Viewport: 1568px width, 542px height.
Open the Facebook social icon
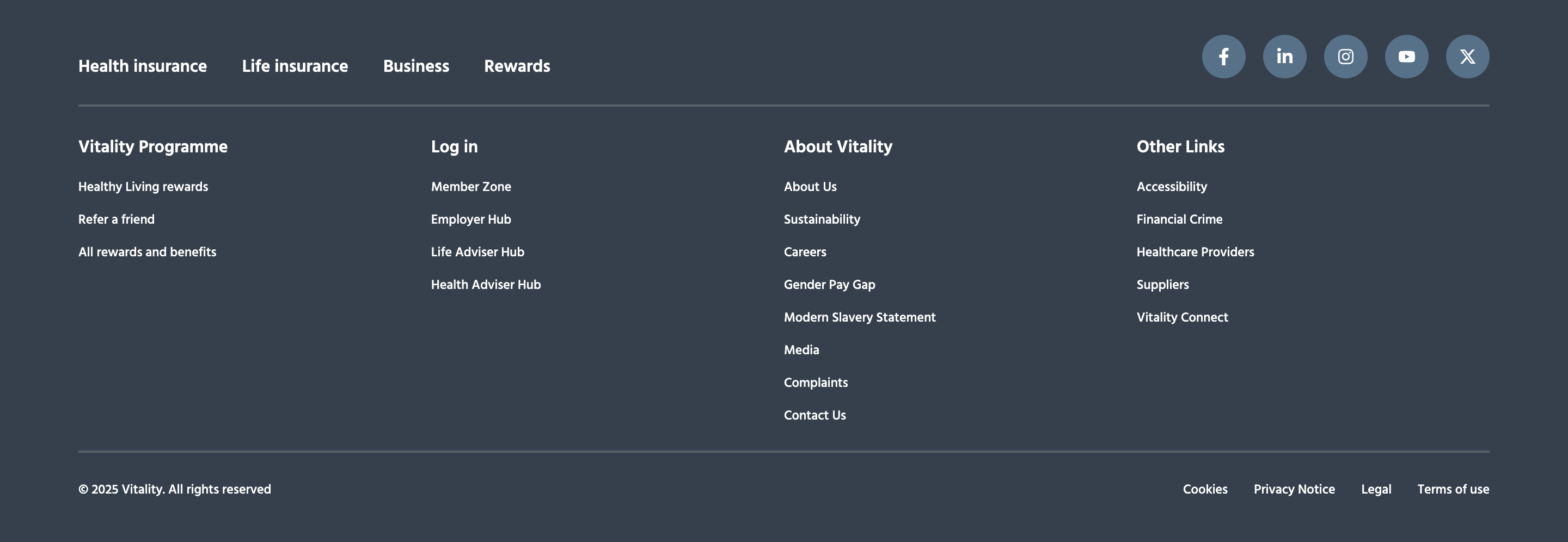(x=1223, y=57)
